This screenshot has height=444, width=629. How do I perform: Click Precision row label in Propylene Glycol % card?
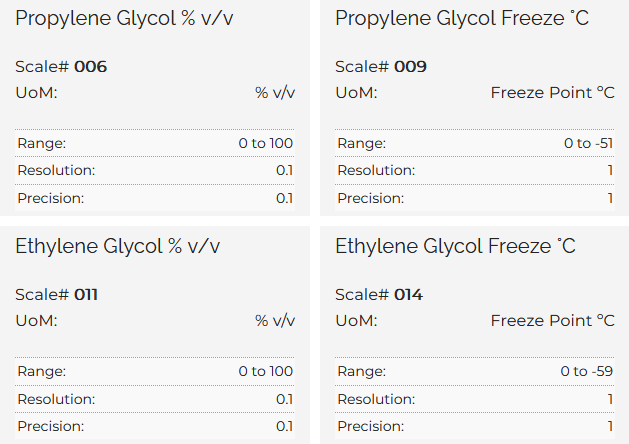(x=50, y=198)
